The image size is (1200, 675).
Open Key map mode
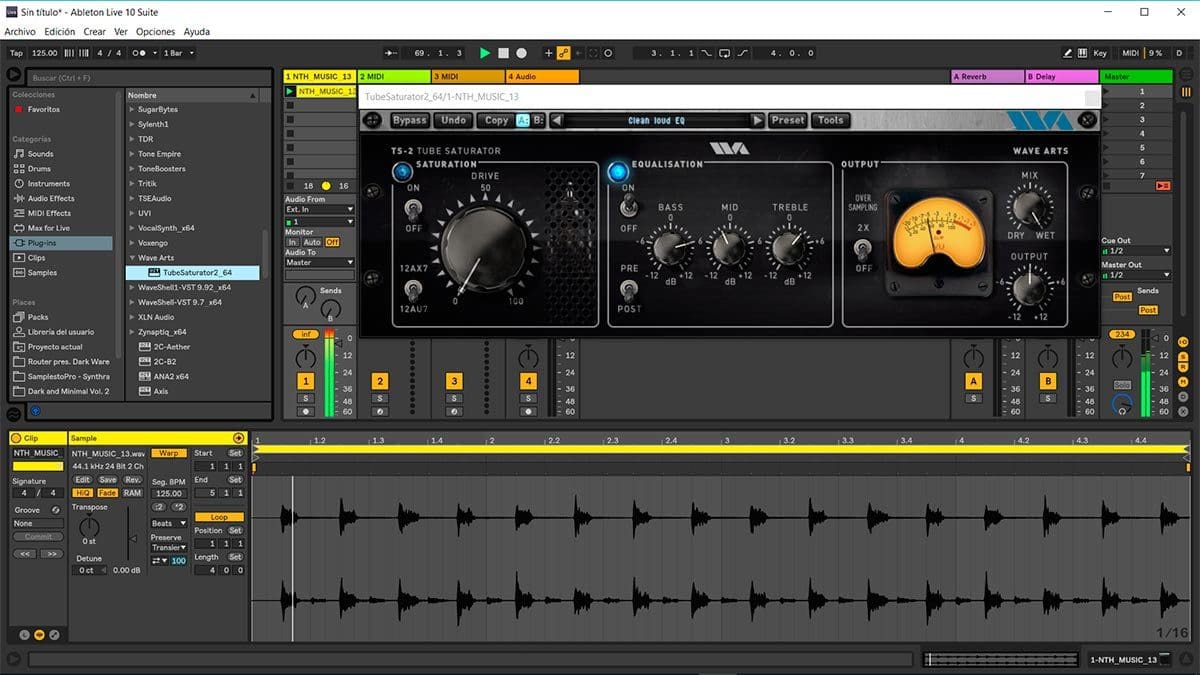(1100, 53)
